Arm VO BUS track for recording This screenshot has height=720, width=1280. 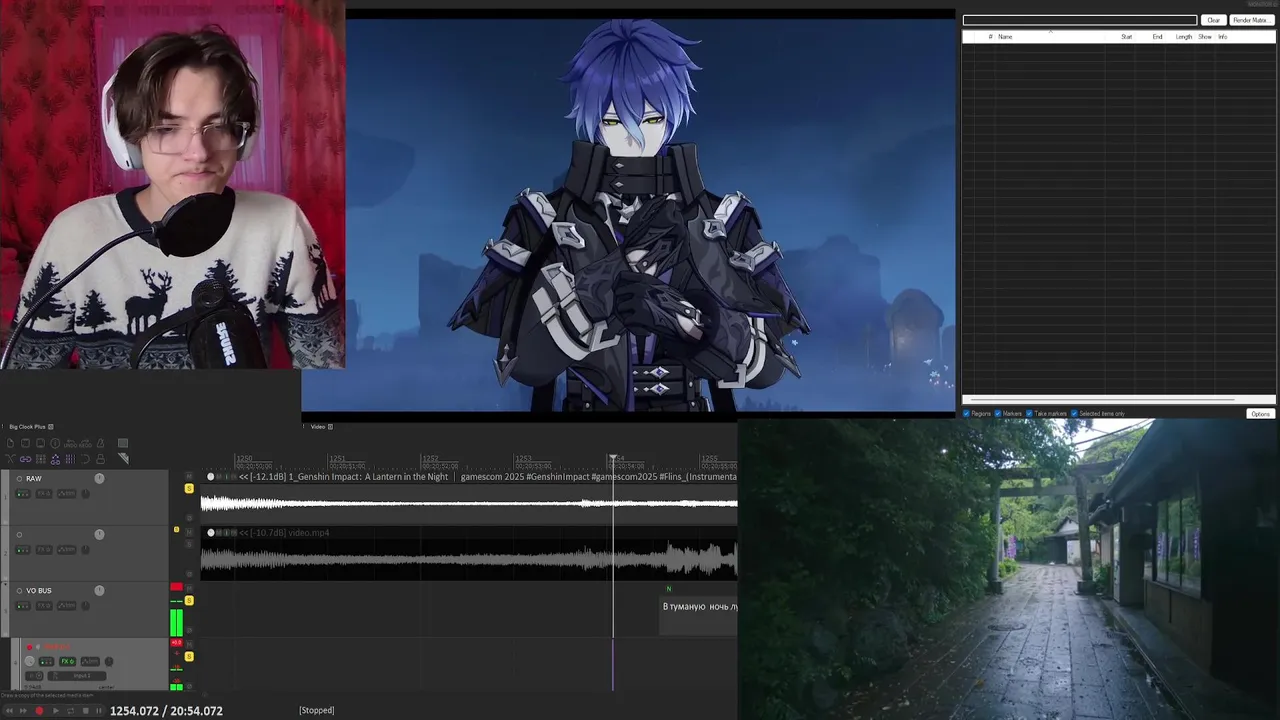[19, 591]
